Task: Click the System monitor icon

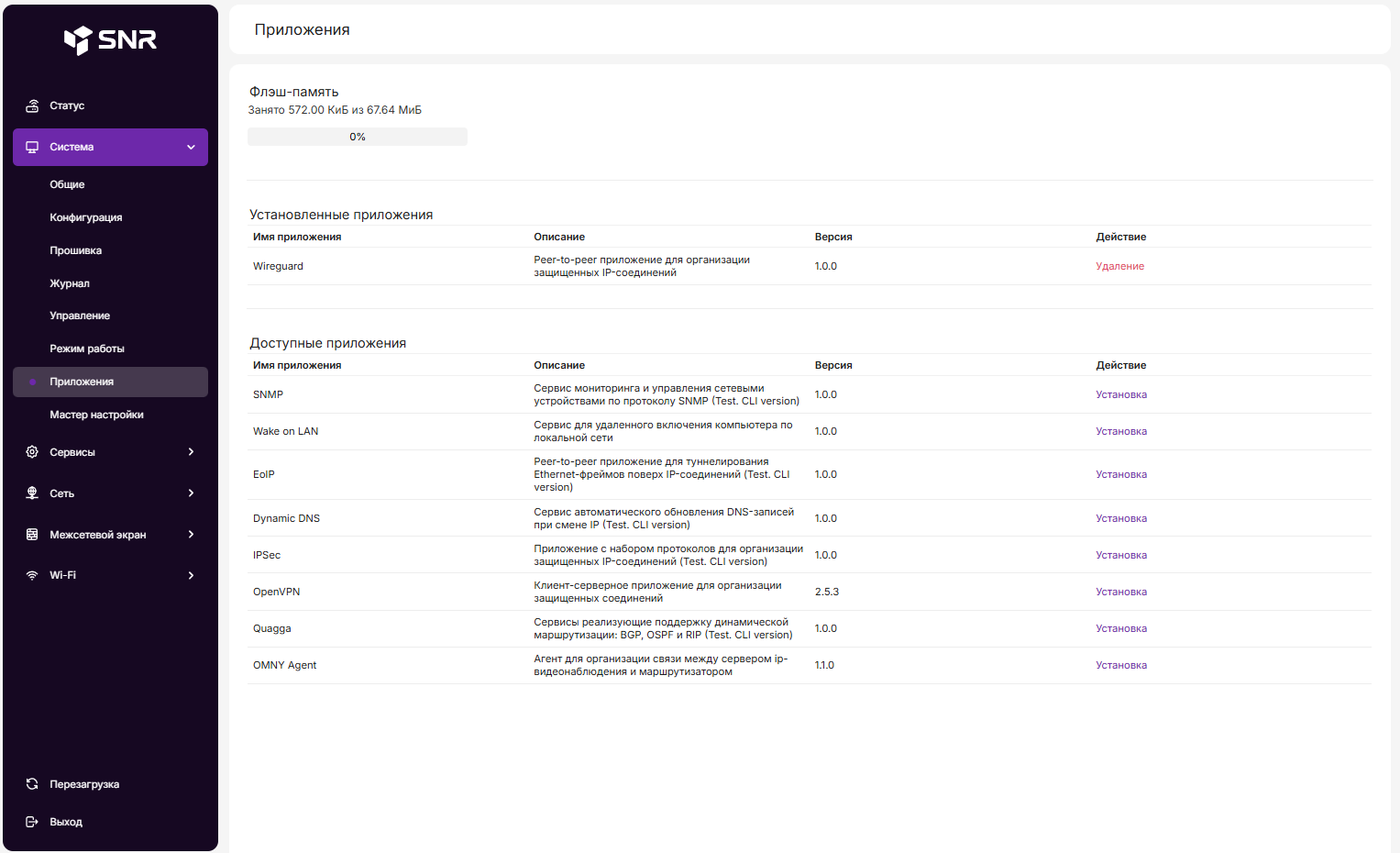Action: [x=32, y=147]
